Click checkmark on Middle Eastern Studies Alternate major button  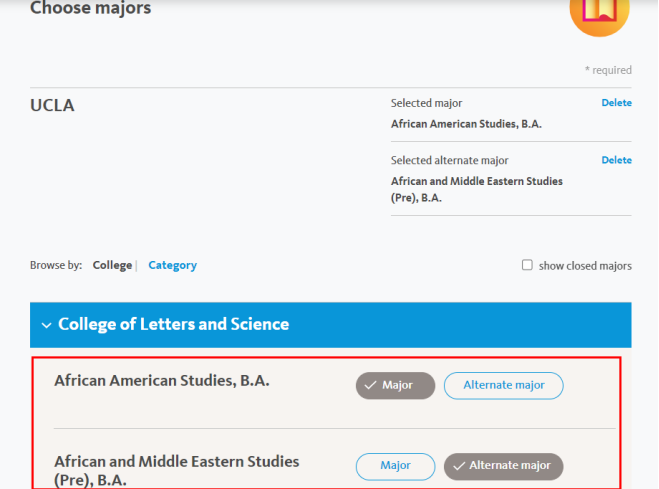[459, 466]
